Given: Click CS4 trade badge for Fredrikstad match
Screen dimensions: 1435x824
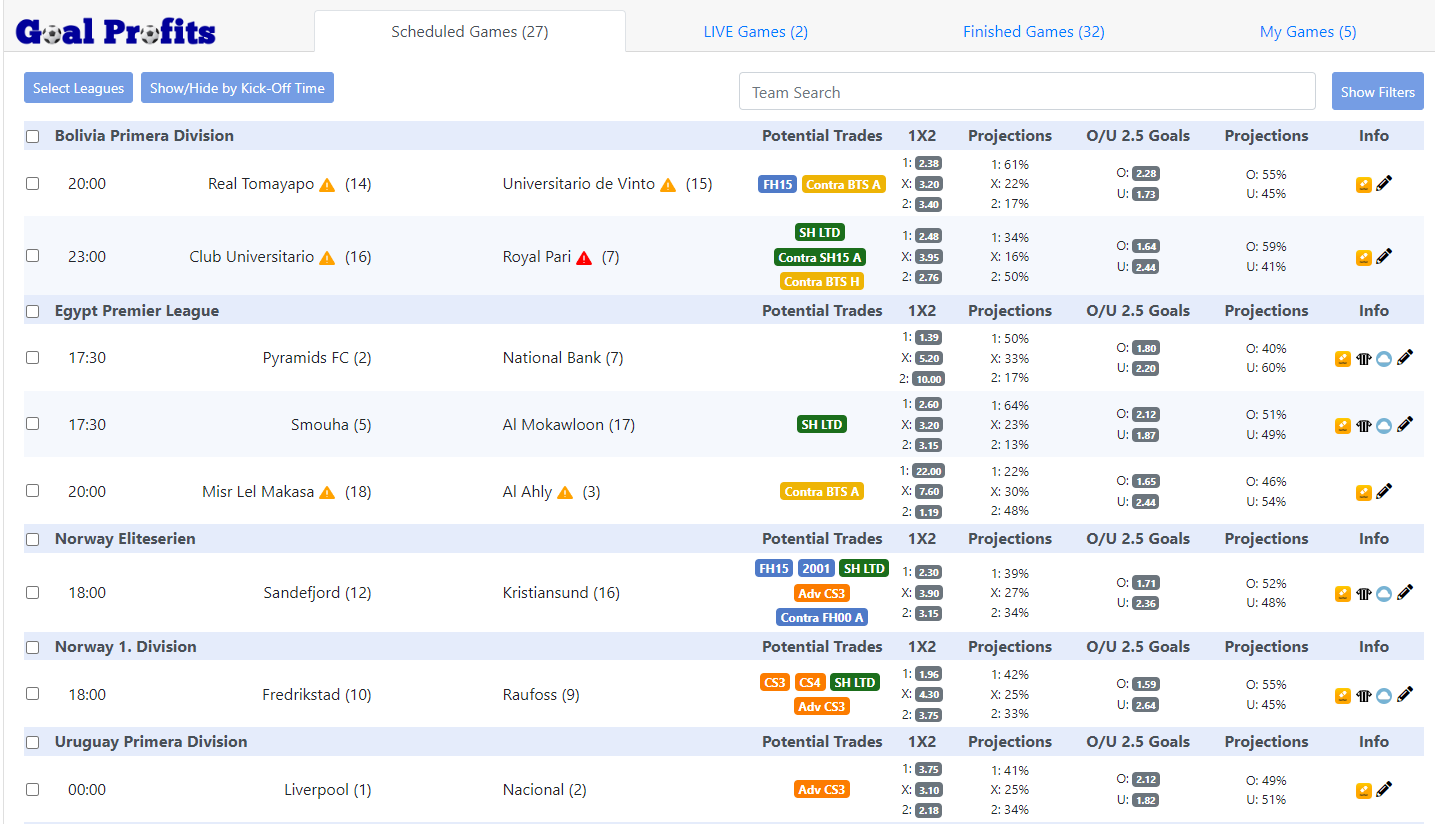Looking at the screenshot, I should (x=810, y=683).
